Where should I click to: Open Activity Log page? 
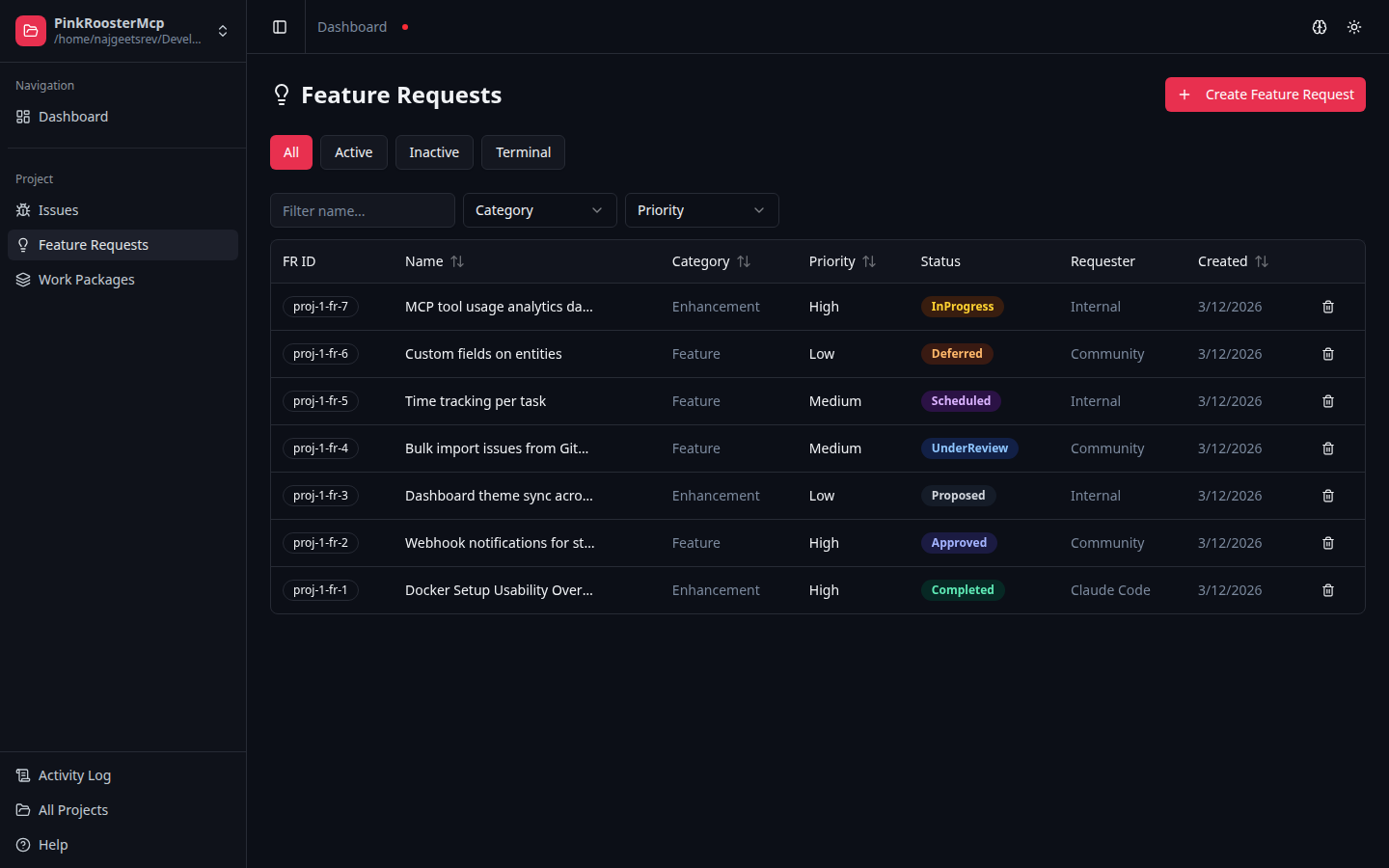[x=123, y=775]
